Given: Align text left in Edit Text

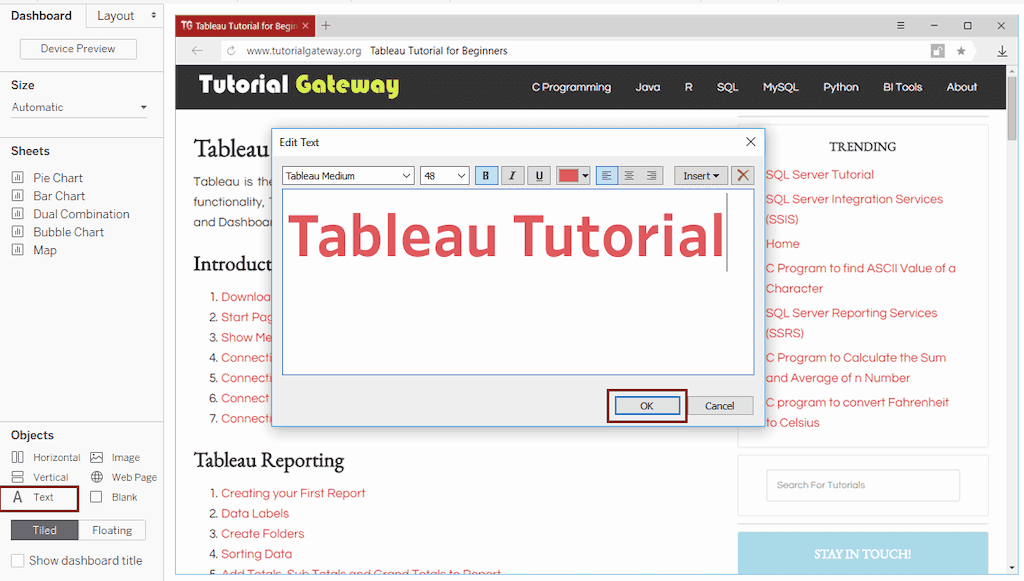Looking at the screenshot, I should 607,176.
